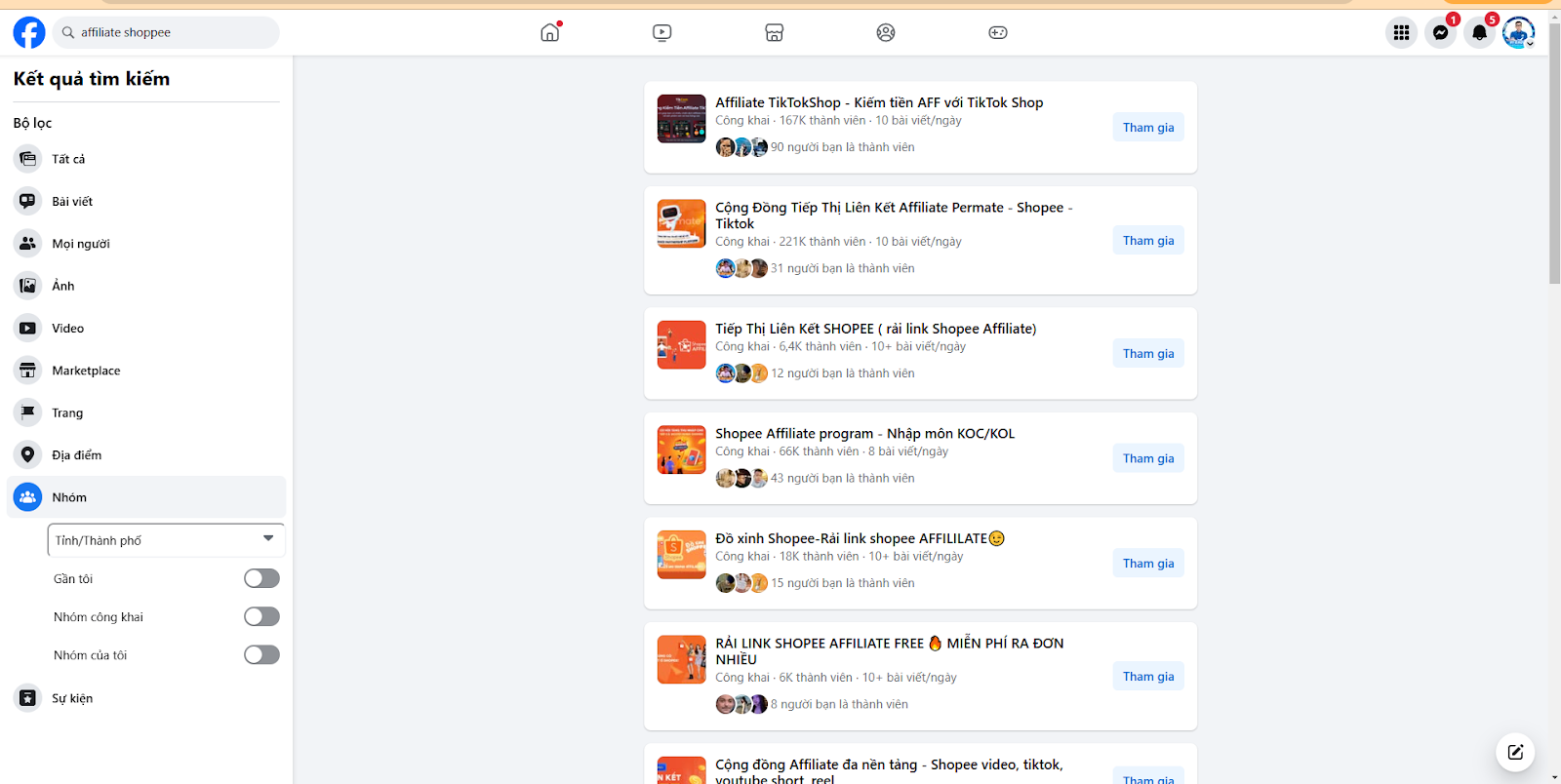
Task: Click the Trang flag icon
Action: click(x=28, y=412)
